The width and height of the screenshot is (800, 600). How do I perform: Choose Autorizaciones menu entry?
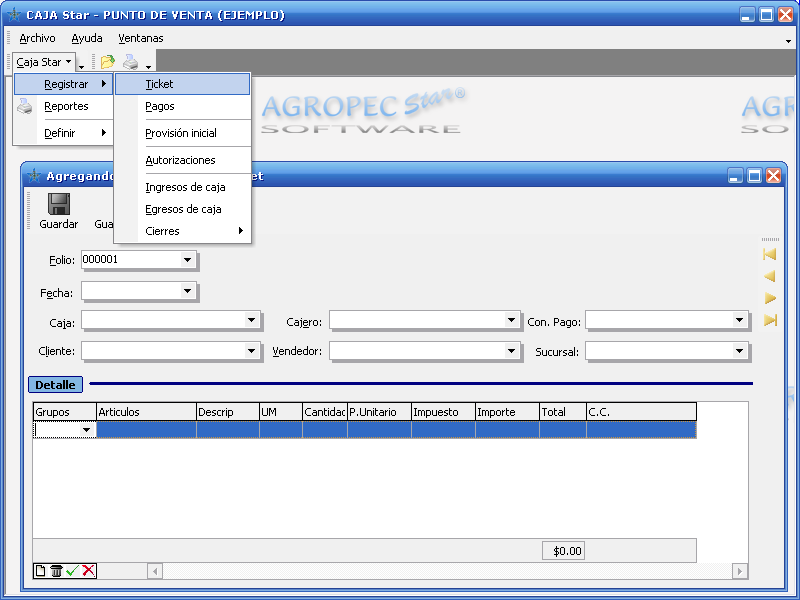(183, 160)
